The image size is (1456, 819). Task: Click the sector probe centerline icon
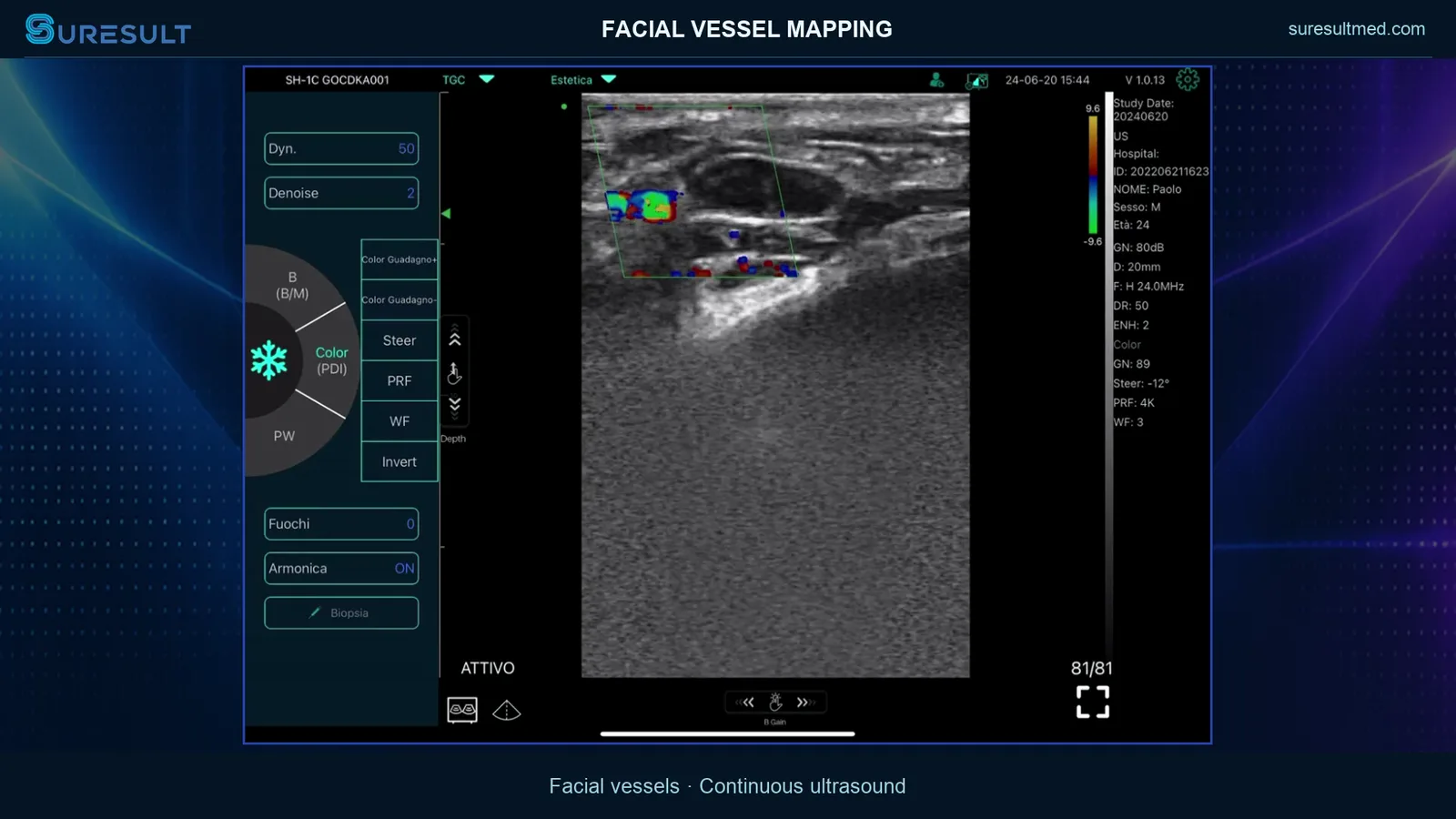pos(507,710)
